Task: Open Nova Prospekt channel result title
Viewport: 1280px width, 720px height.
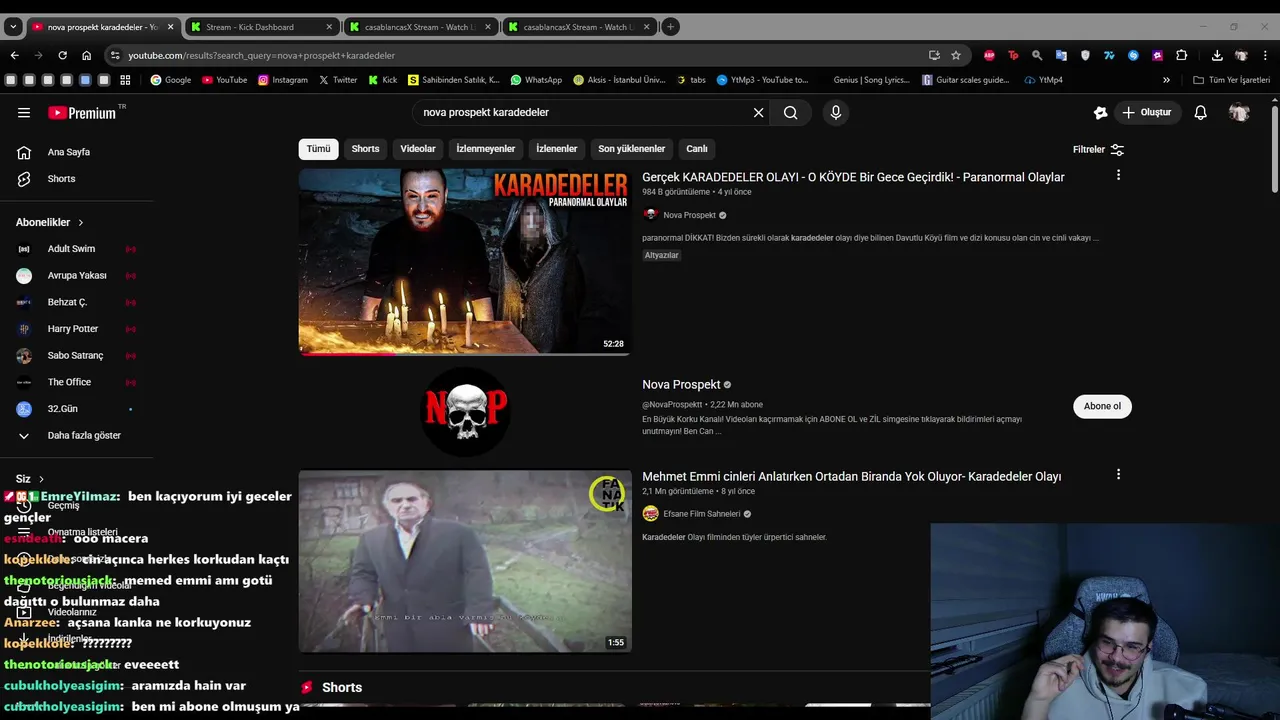Action: pyautogui.click(x=681, y=385)
